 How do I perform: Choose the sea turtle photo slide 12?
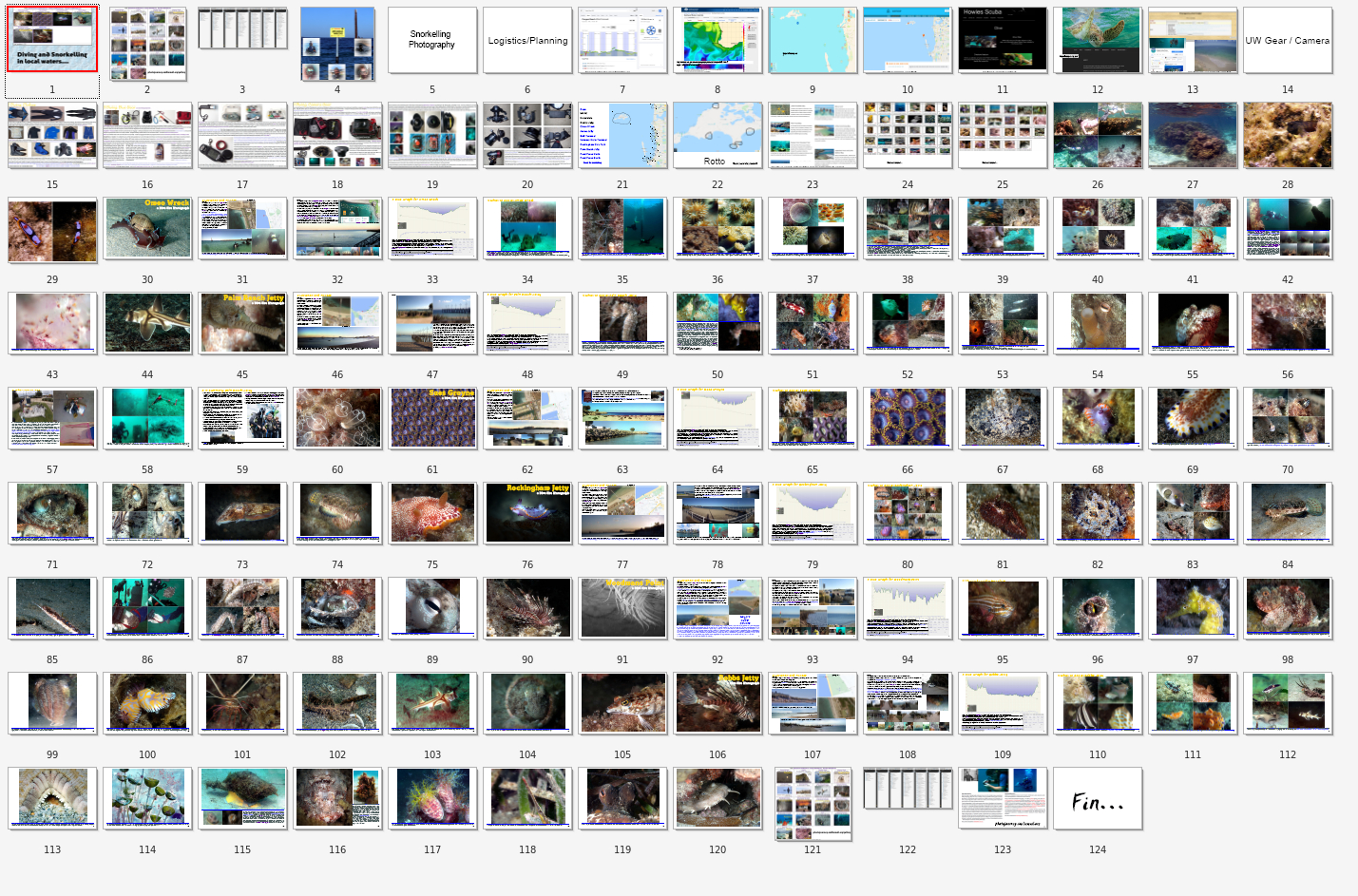[x=1098, y=40]
